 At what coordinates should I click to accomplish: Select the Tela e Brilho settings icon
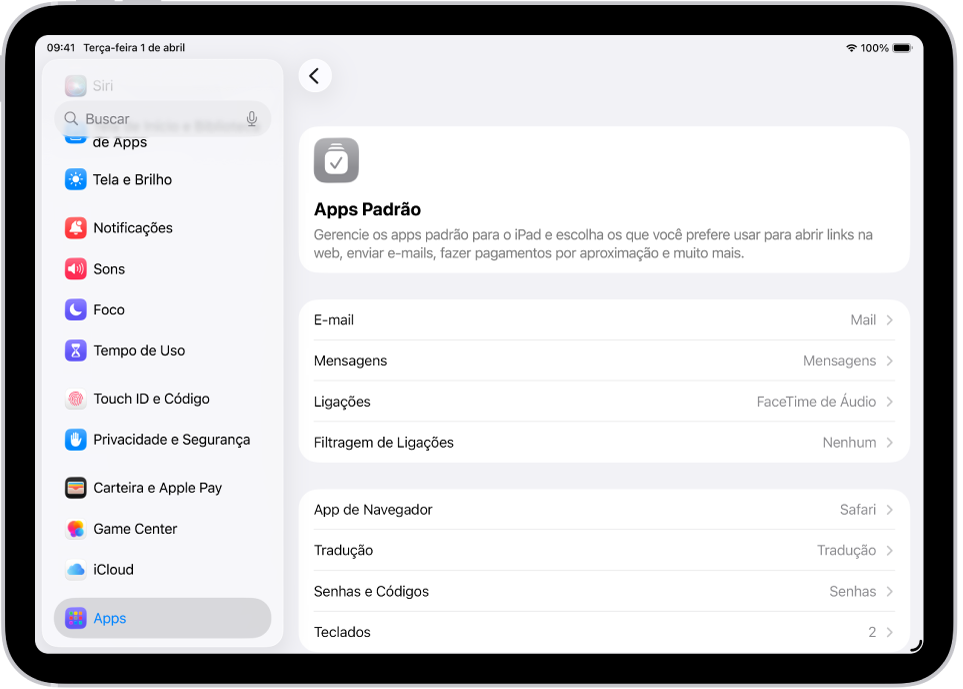point(73,179)
